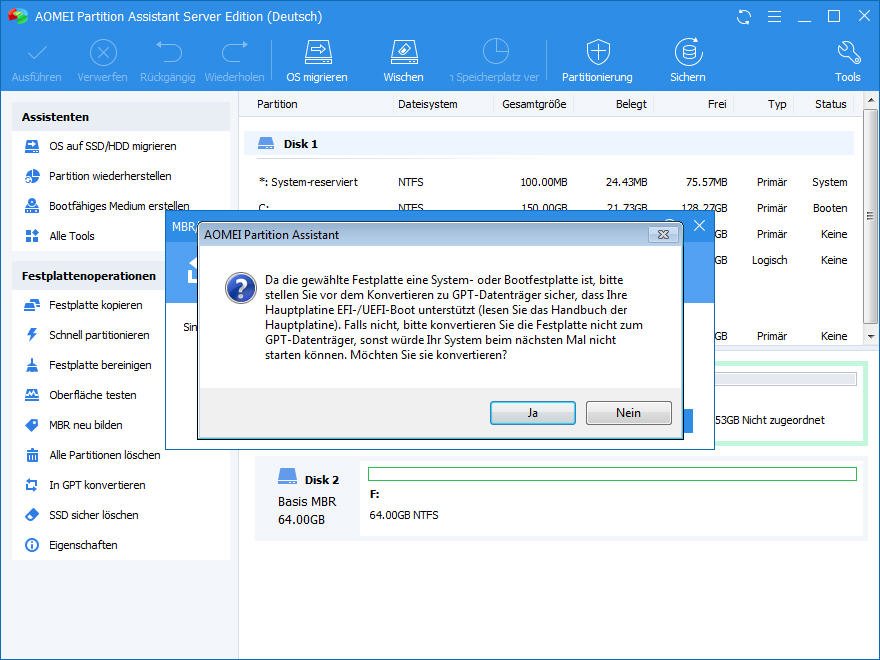Image resolution: width=880 pixels, height=660 pixels.
Task: Click the Rückgängig undo icon
Action: pyautogui.click(x=168, y=52)
